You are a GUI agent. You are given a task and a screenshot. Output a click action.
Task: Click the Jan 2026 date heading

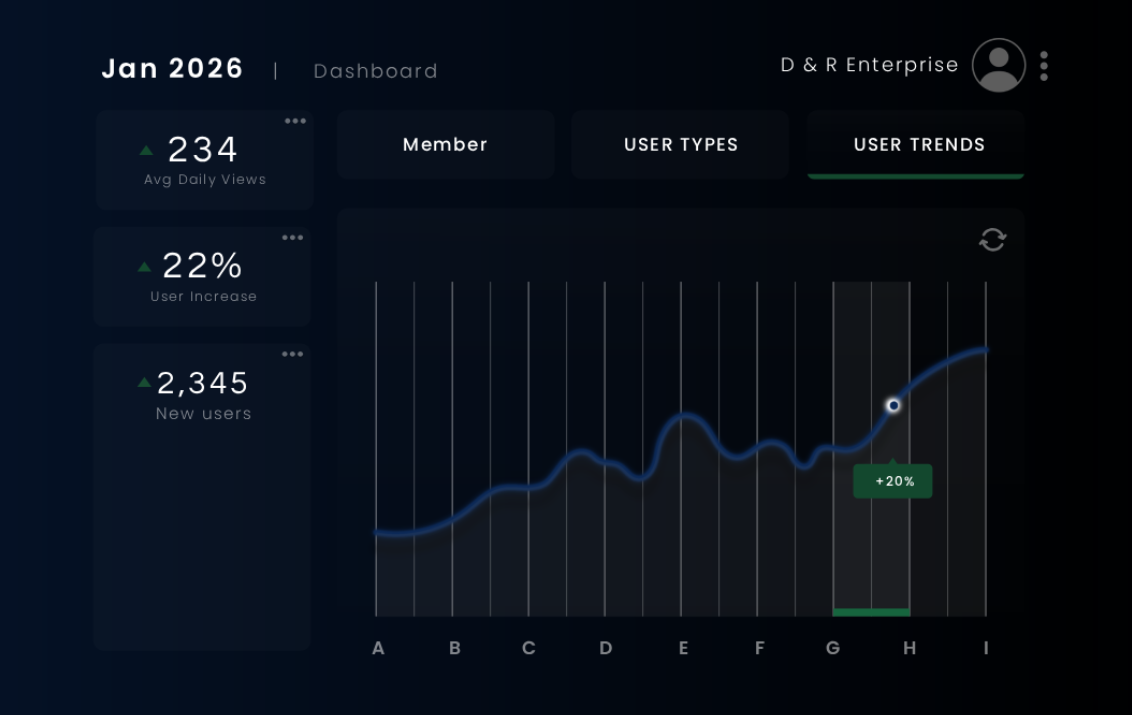pos(172,69)
